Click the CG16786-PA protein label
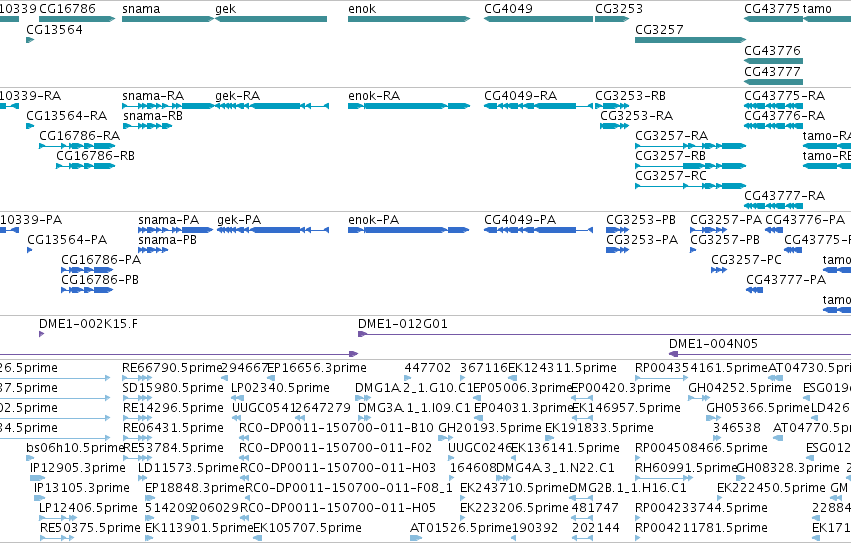851x543 pixels. tap(101, 260)
